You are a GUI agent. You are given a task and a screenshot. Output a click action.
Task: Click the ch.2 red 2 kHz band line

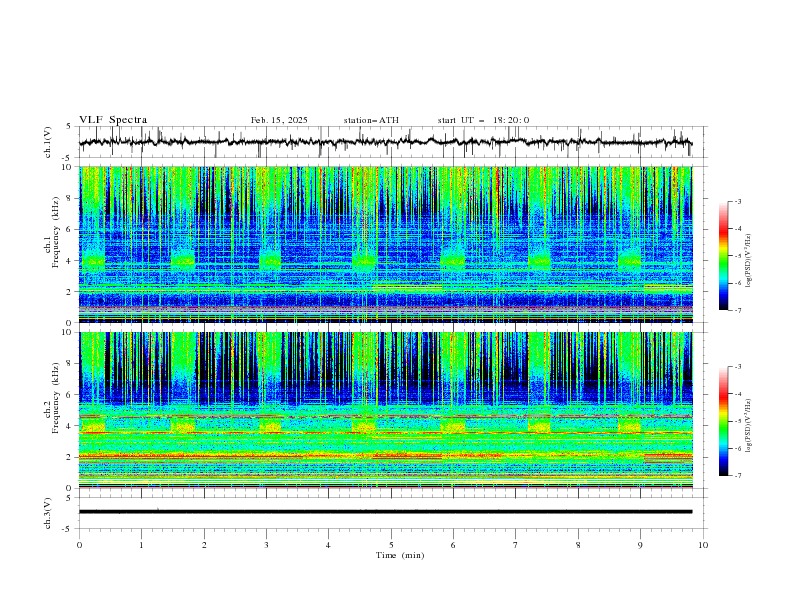386,456
